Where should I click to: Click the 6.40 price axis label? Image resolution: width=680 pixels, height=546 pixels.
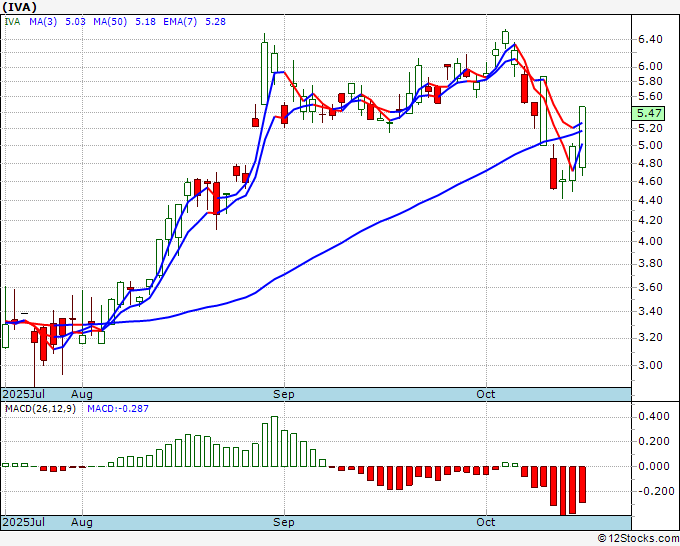(649, 40)
